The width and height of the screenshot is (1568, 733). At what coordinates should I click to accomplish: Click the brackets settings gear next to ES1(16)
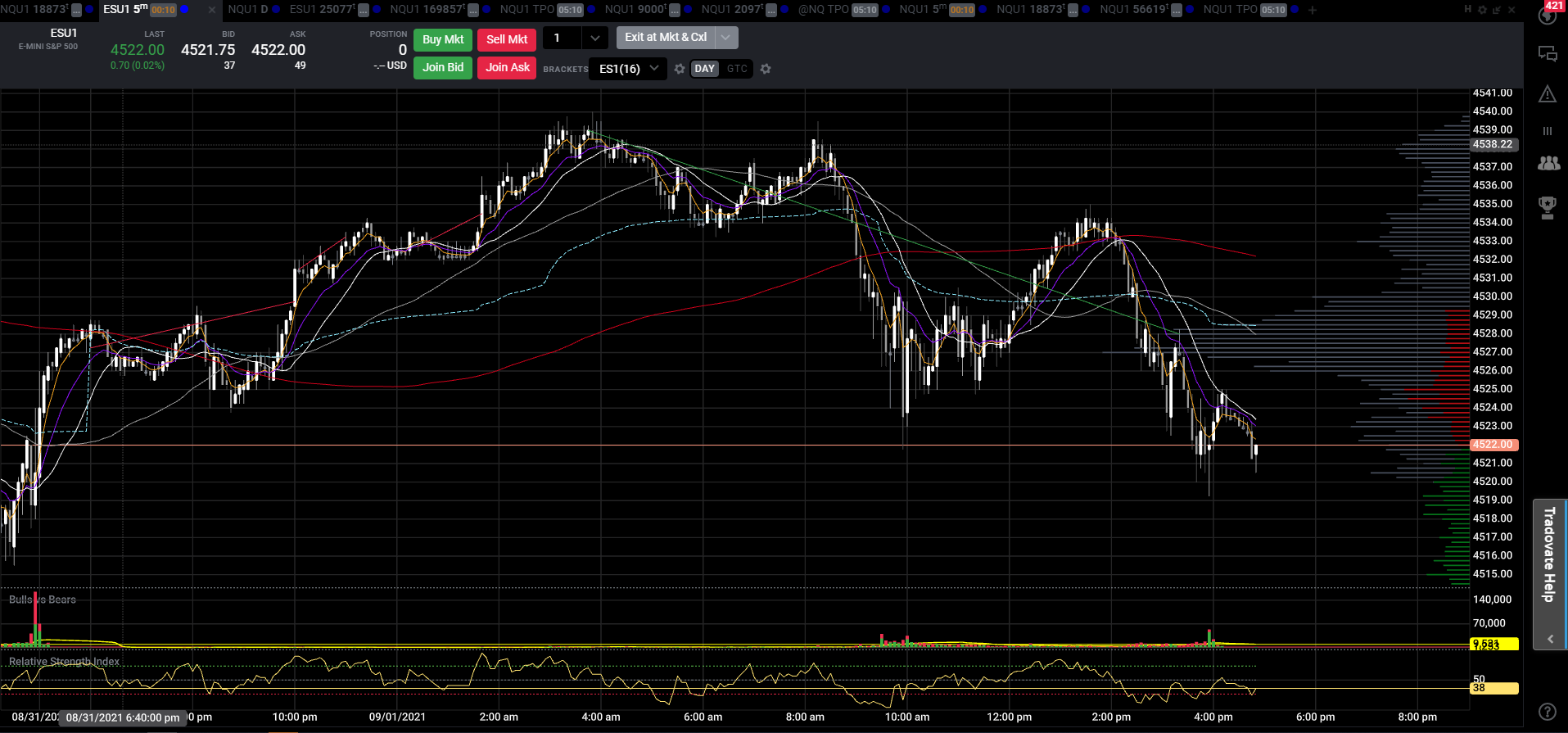click(680, 69)
